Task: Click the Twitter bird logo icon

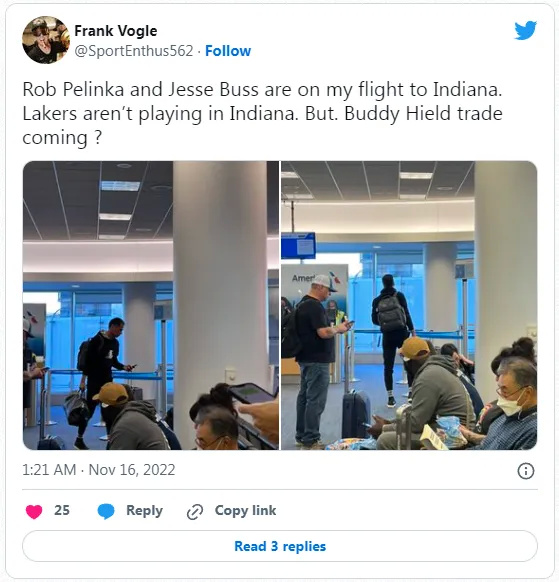Action: point(525,30)
